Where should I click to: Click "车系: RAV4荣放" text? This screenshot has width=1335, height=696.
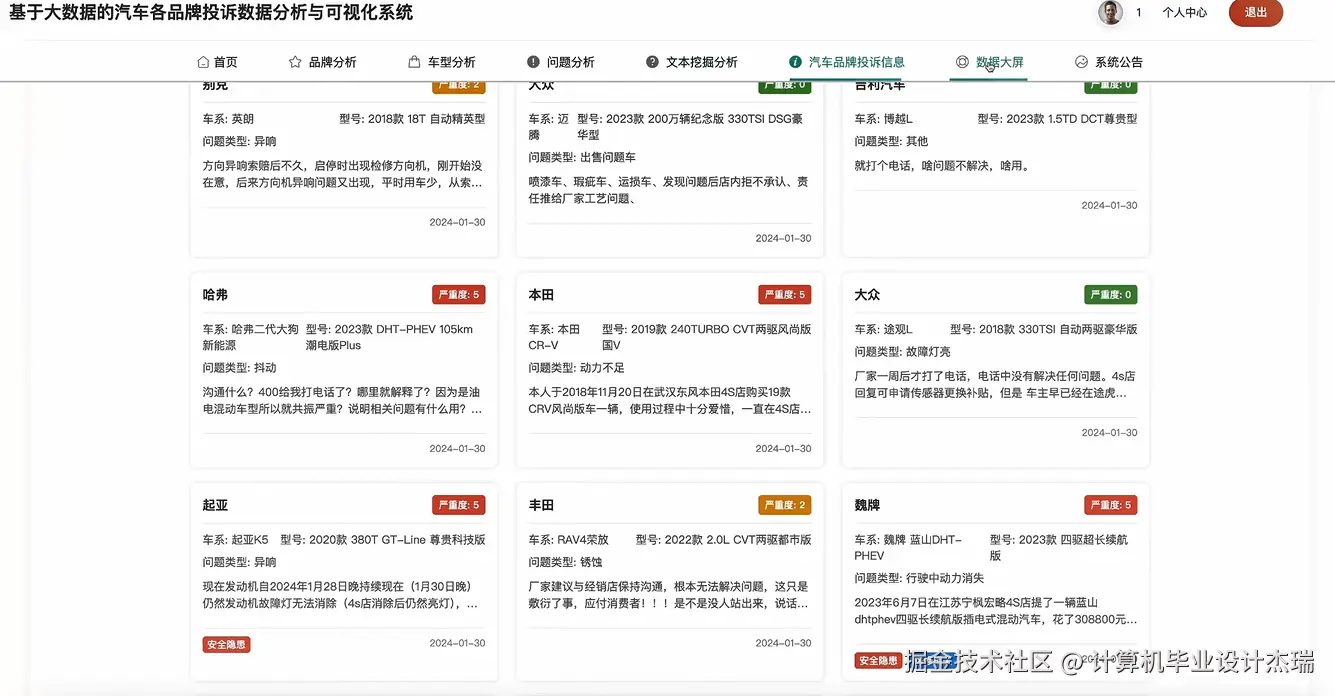point(568,539)
